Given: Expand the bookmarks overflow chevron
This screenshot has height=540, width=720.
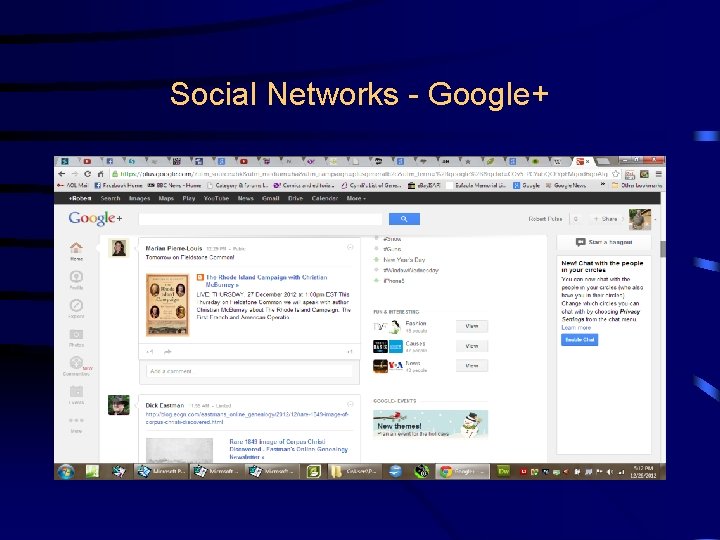Looking at the screenshot, I should pyautogui.click(x=602, y=185).
